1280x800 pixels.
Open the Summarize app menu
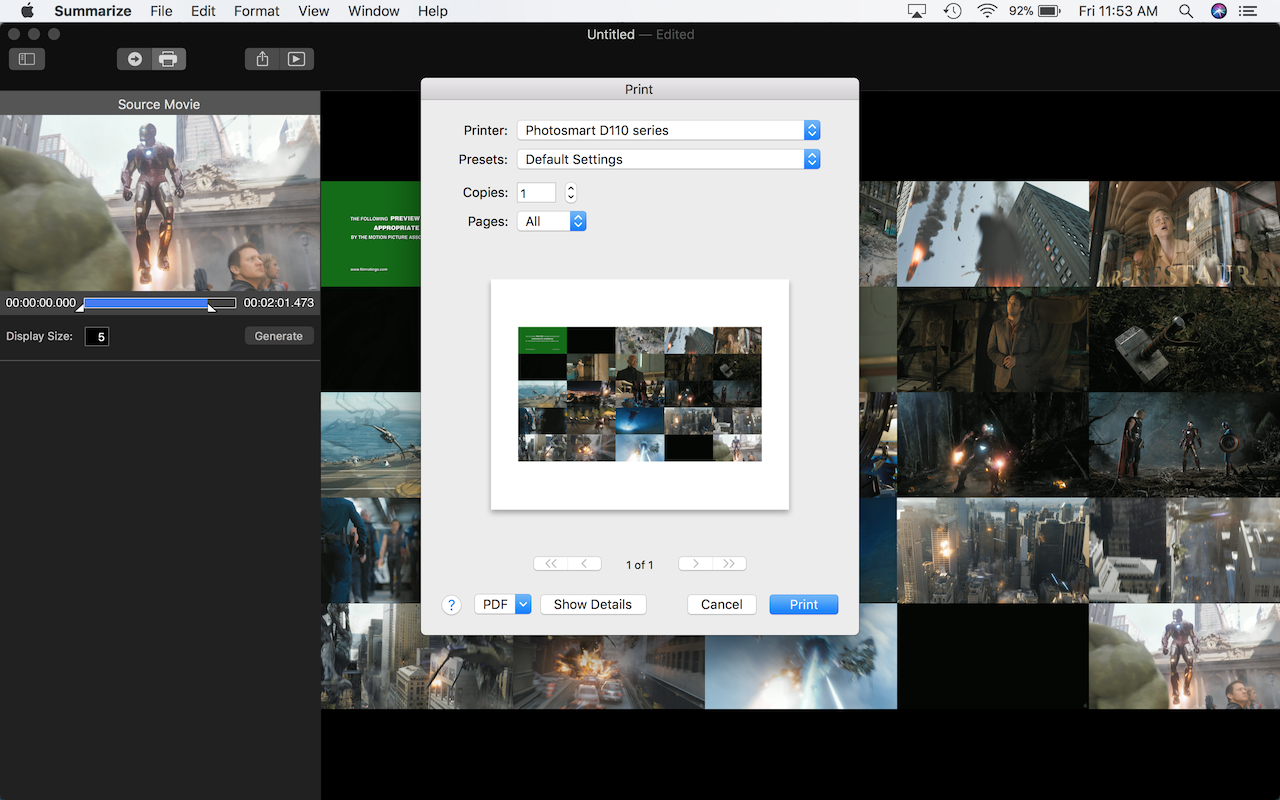coord(93,11)
